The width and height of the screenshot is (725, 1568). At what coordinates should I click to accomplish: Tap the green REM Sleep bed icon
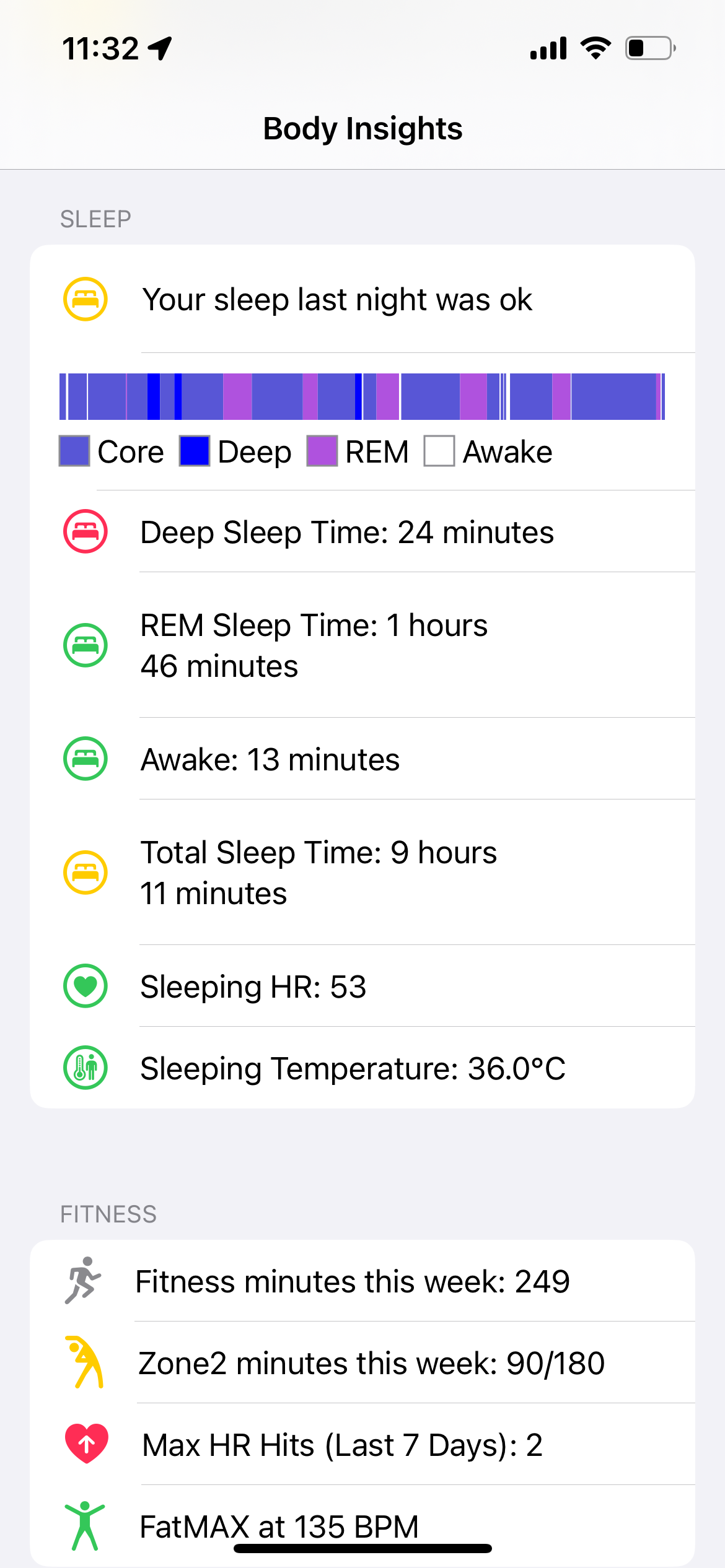point(86,645)
